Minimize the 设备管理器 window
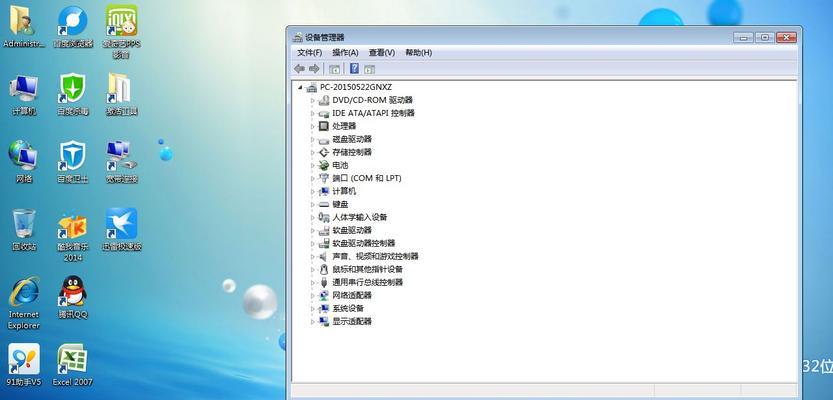Viewport: 833px width, 400px height. point(743,37)
